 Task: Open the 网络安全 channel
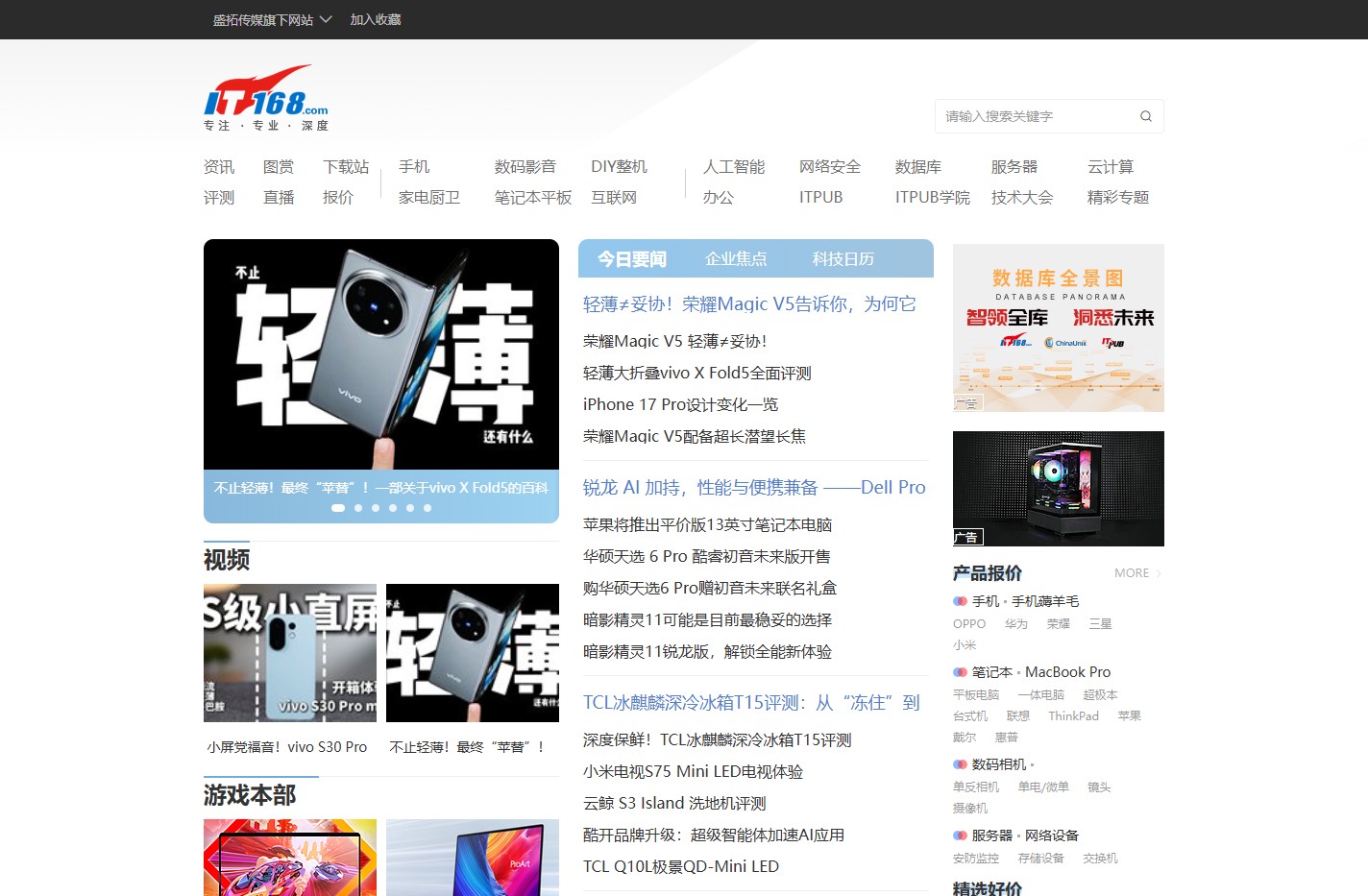[x=830, y=167]
